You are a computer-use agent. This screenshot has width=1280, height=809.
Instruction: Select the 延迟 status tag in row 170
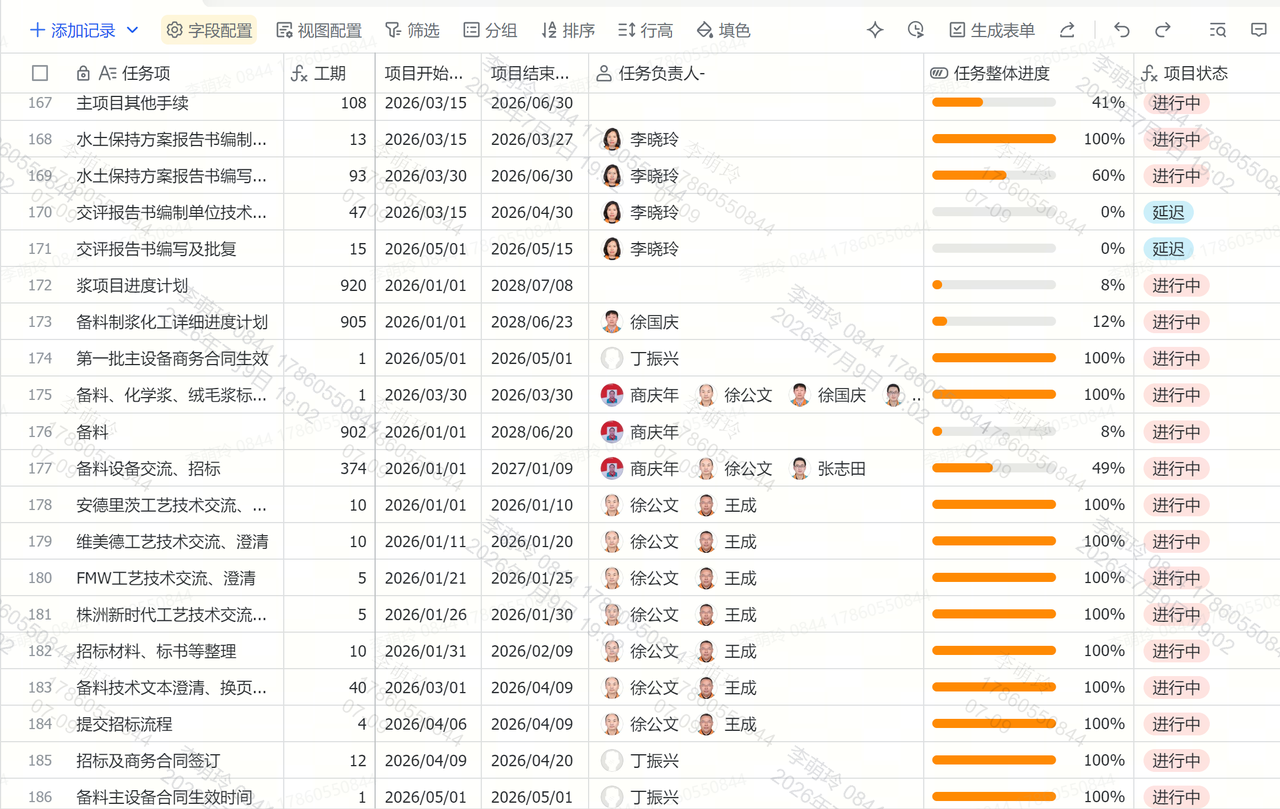[x=1168, y=212]
